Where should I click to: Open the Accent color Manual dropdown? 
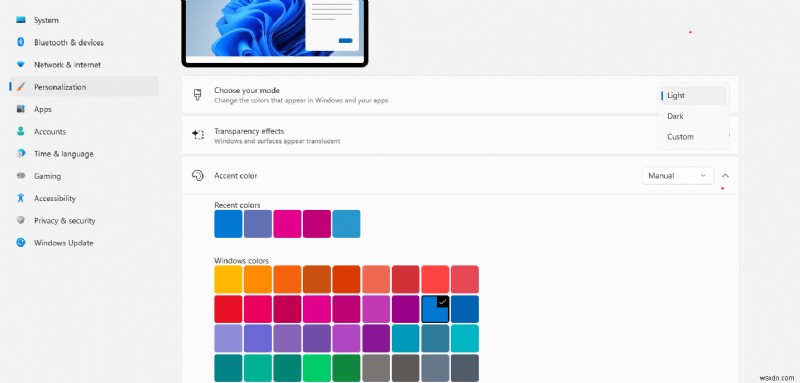point(677,175)
